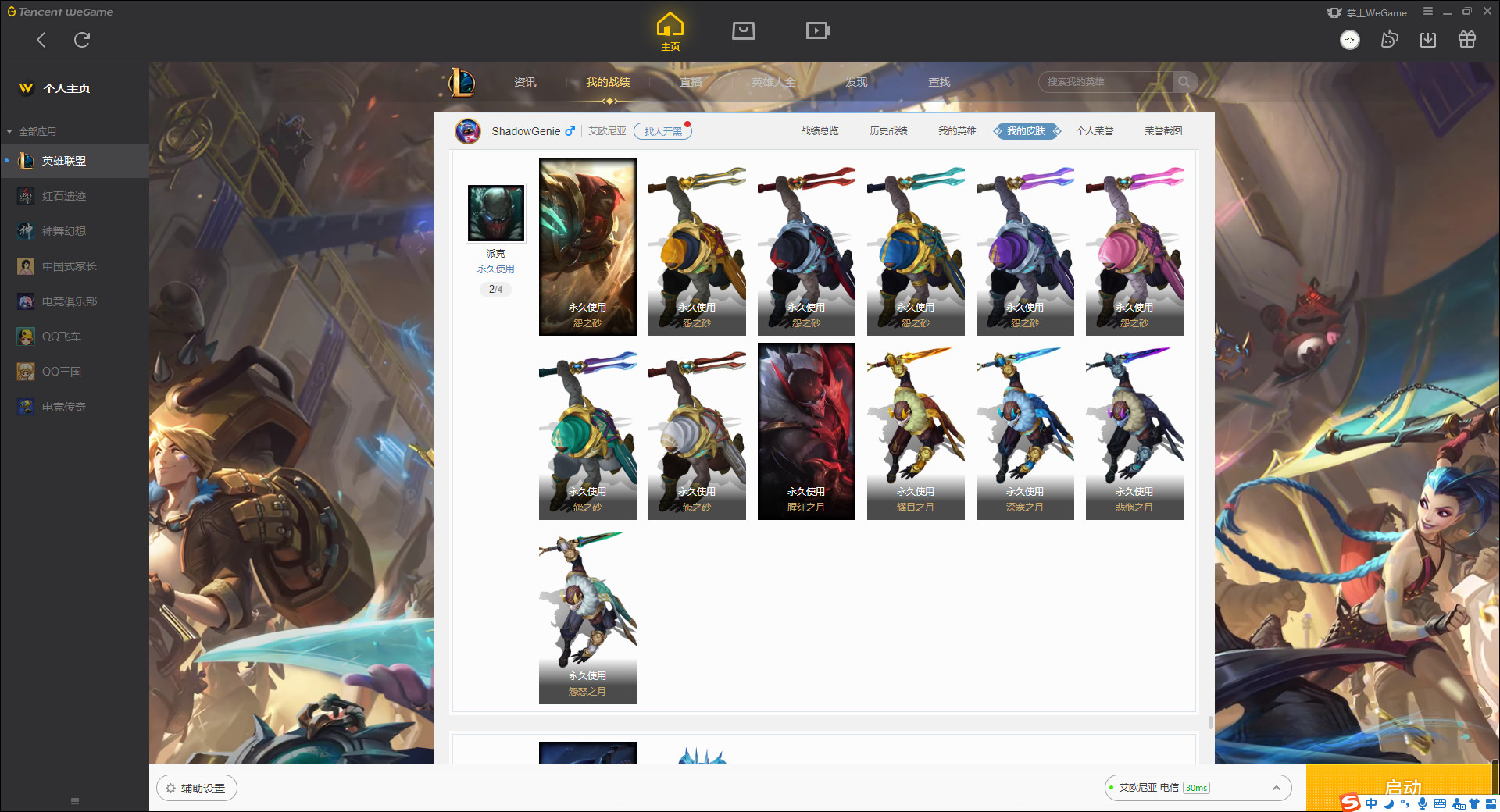
Task: Open the 腥红之月 skin card
Action: tap(806, 432)
